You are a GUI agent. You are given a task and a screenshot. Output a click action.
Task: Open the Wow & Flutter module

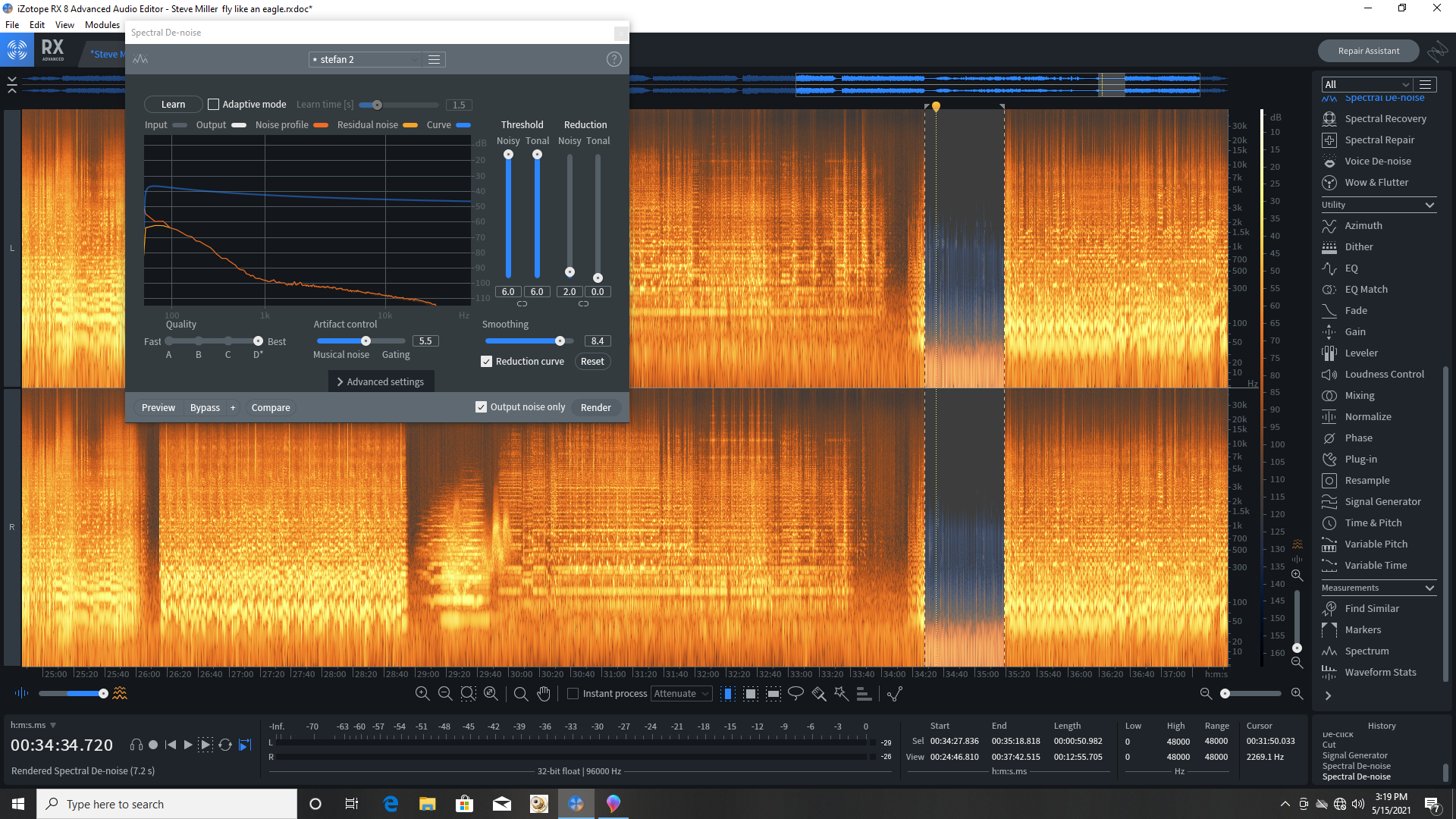pyautogui.click(x=1378, y=182)
